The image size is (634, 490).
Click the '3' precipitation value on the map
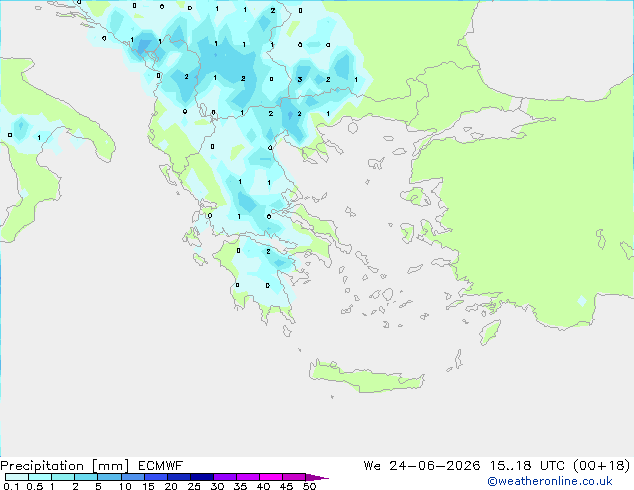tap(300, 79)
